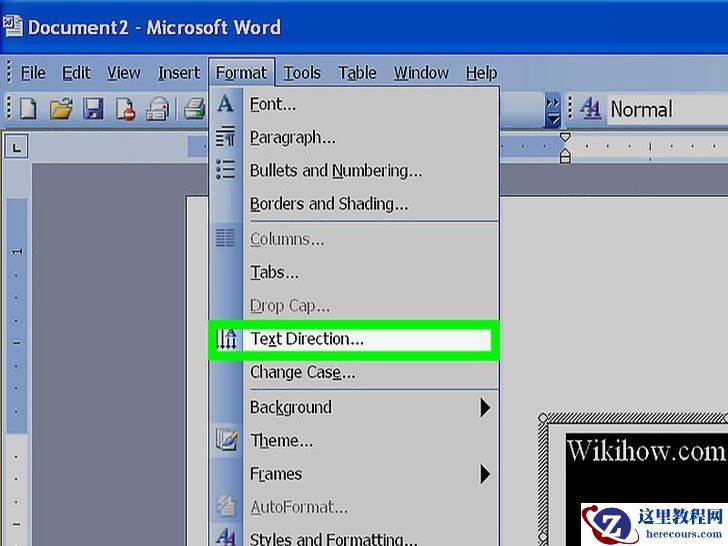The image size is (728, 546).
Task: Click the Font letter A menu icon
Action: pyautogui.click(x=226, y=104)
